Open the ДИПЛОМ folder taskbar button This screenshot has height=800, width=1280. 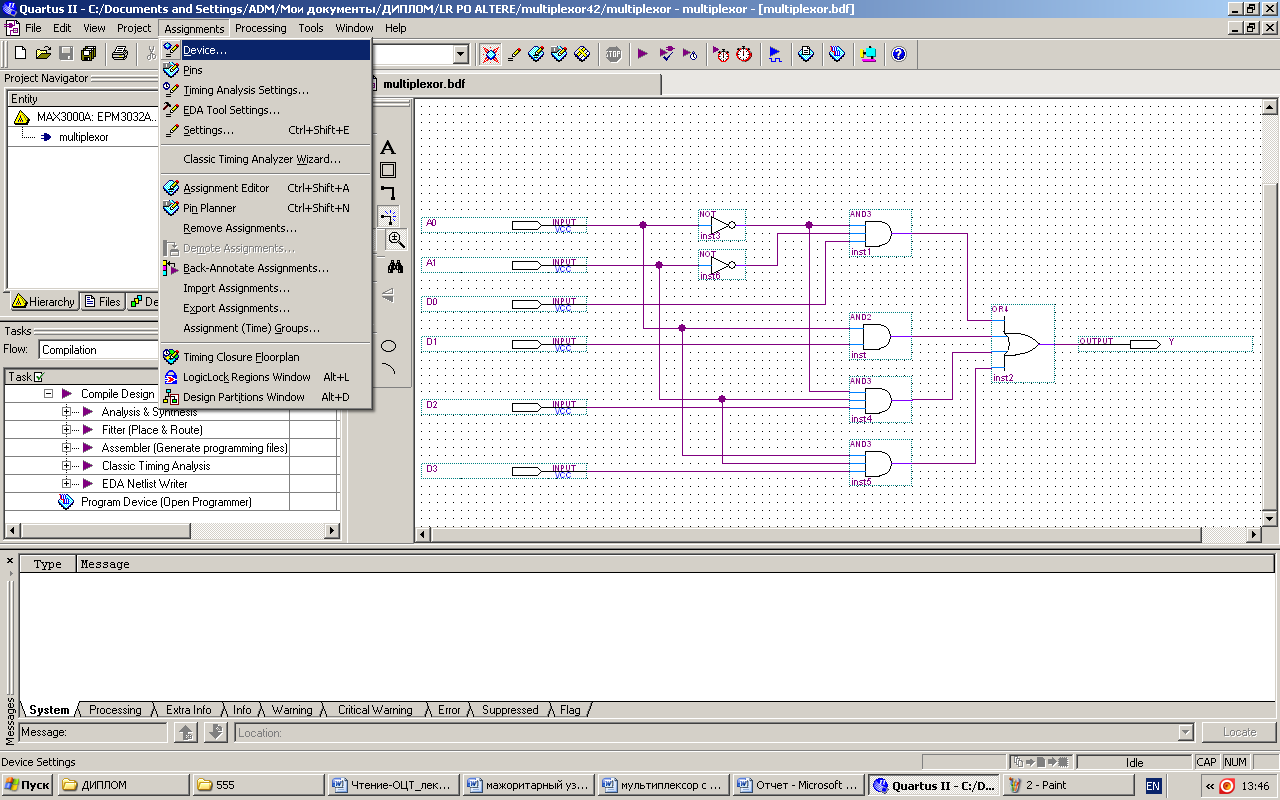[x=123, y=785]
